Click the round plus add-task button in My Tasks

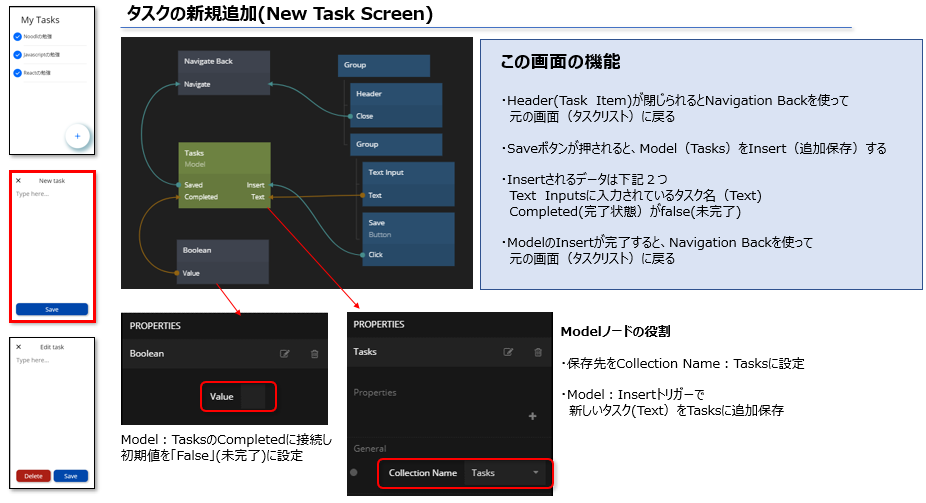point(77,136)
